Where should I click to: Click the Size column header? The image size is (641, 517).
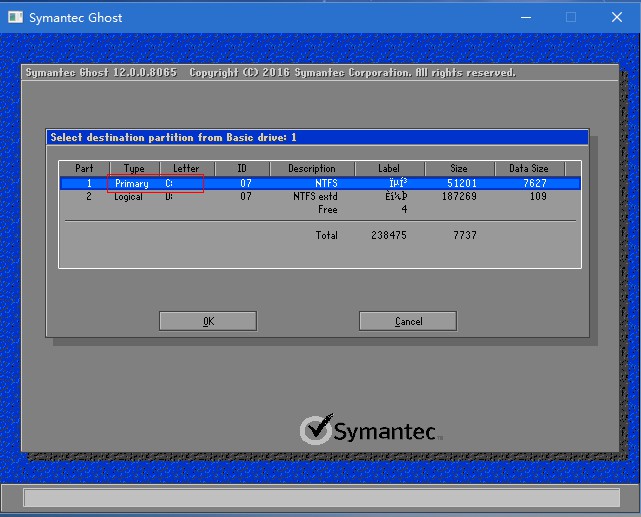[458, 168]
